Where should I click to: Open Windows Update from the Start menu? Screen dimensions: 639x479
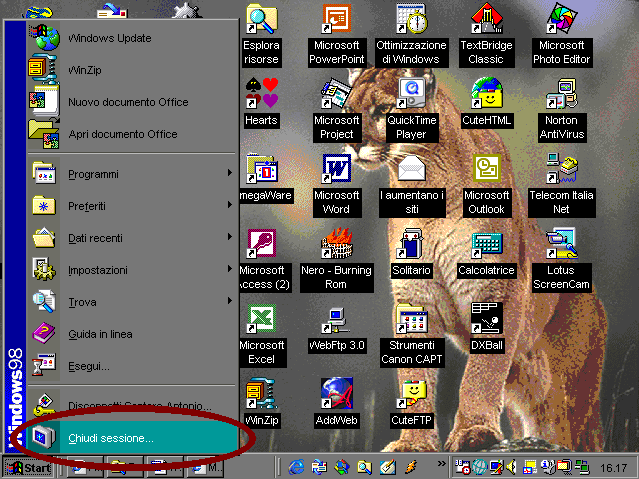pyautogui.click(x=132, y=38)
